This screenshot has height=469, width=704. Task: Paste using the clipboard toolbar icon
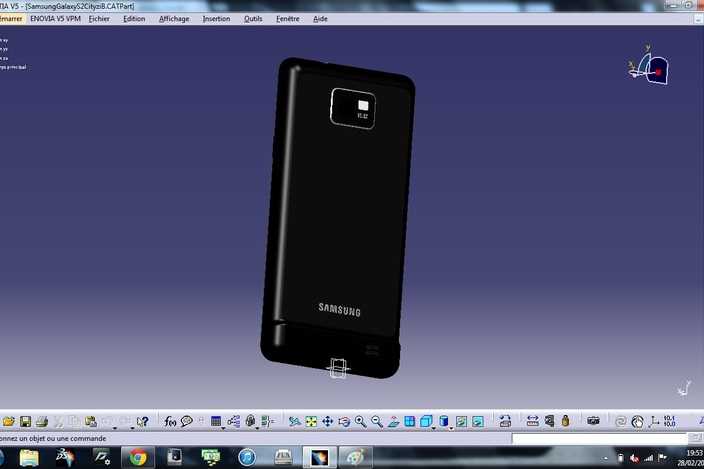click(91, 421)
